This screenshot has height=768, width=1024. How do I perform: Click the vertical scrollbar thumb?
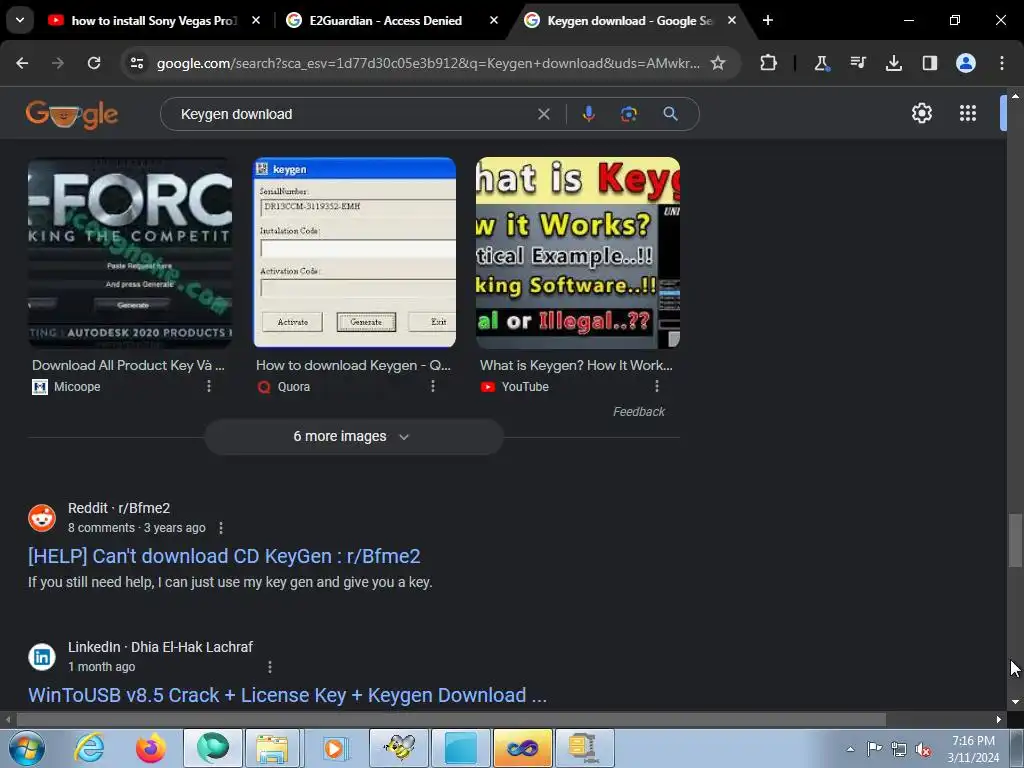pyautogui.click(x=1015, y=540)
